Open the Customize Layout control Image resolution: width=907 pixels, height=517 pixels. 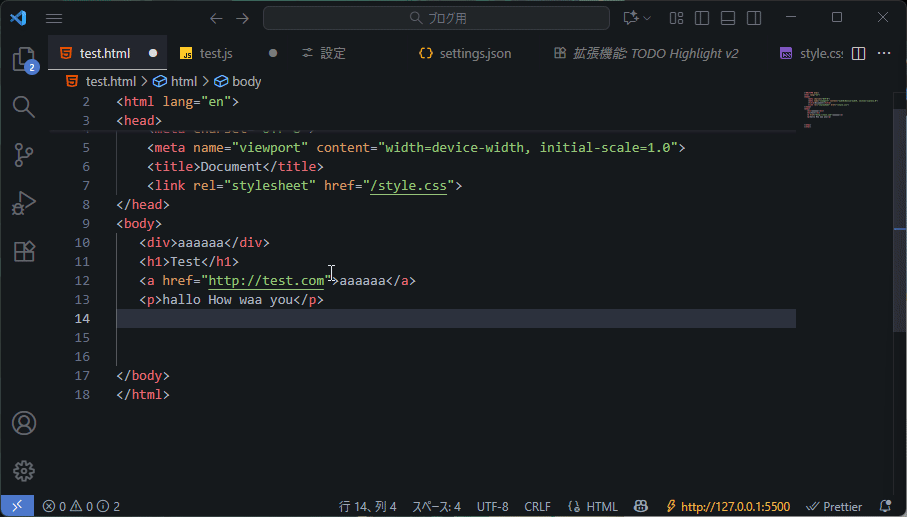point(676,19)
